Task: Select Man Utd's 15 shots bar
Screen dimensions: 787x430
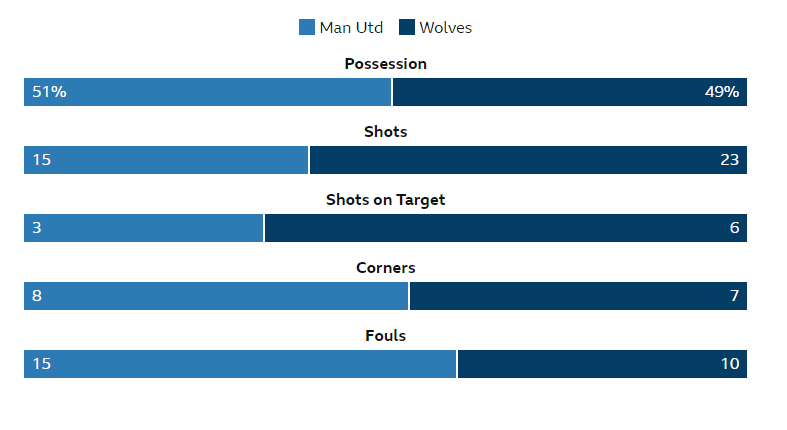Action: click(166, 160)
